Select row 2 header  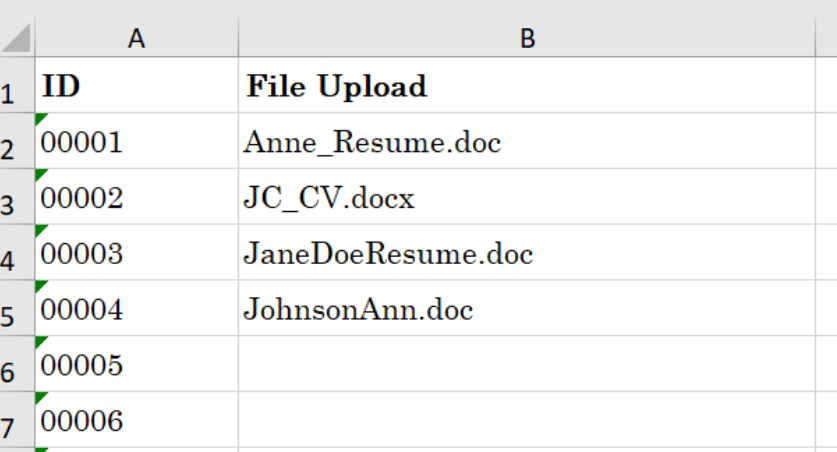click(x=17, y=141)
